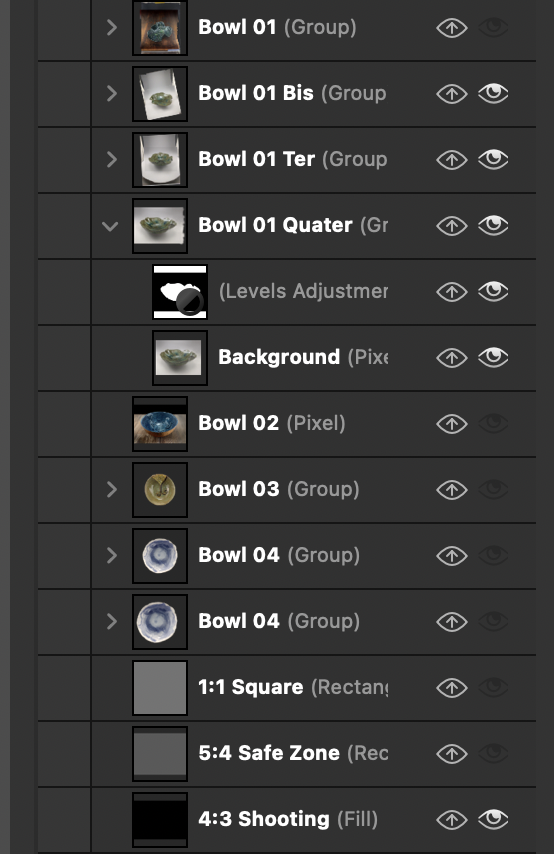The height and width of the screenshot is (854, 554).
Task: Select the Bowl 02 layer name
Action: click(239, 423)
